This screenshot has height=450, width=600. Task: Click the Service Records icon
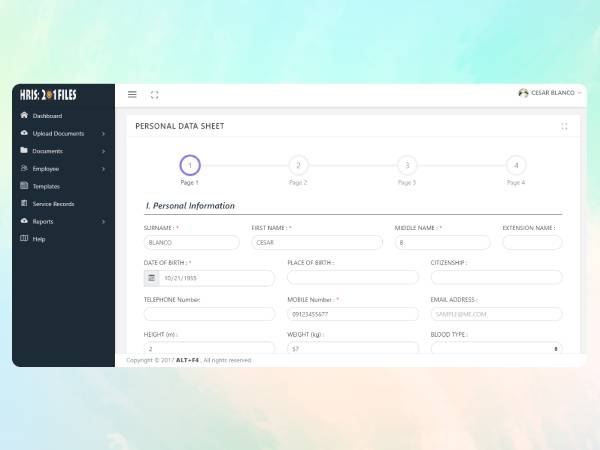(x=24, y=203)
